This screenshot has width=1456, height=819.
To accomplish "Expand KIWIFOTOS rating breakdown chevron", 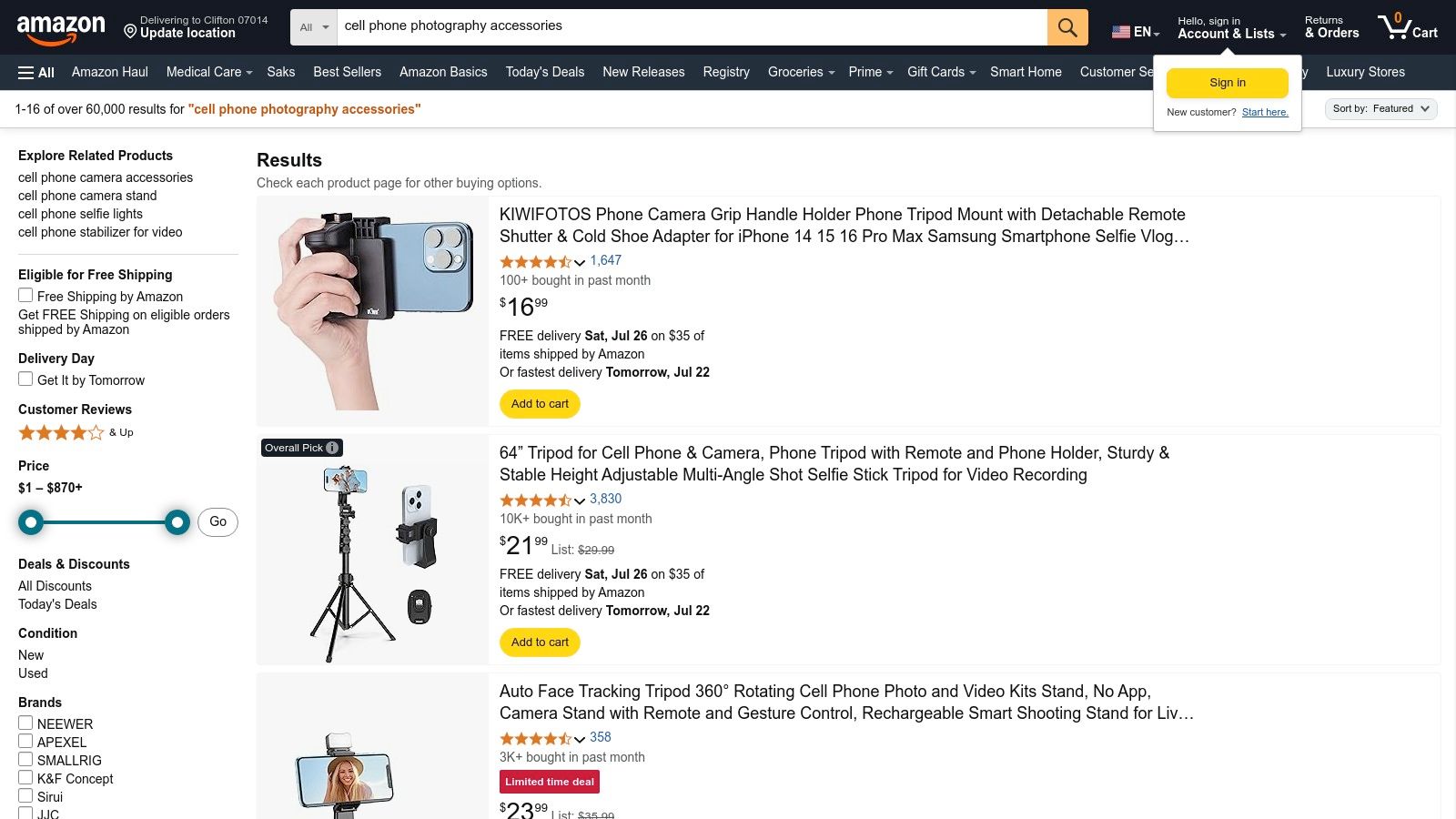I will coord(579,262).
